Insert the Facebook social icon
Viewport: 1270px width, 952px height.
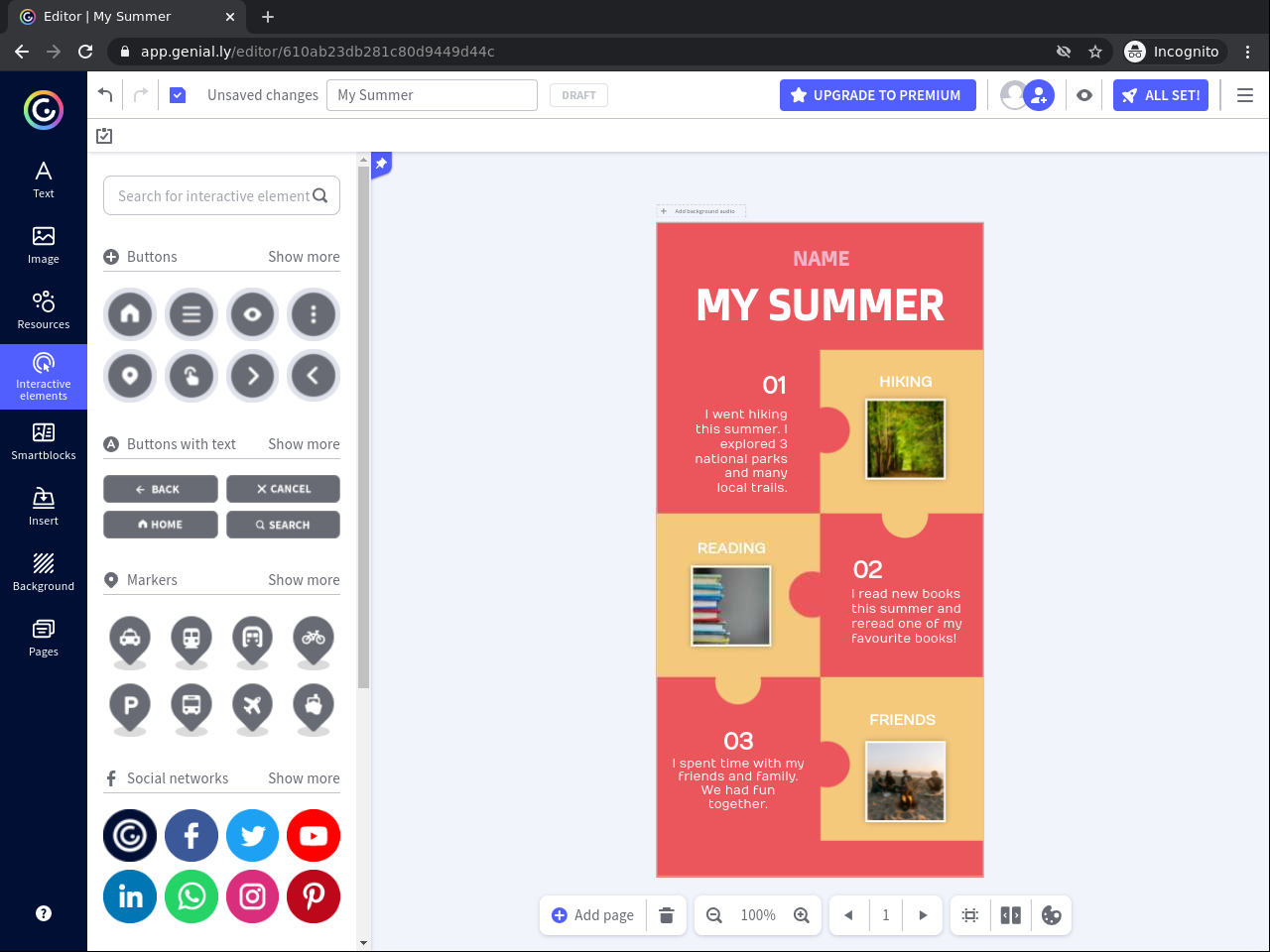(191, 836)
